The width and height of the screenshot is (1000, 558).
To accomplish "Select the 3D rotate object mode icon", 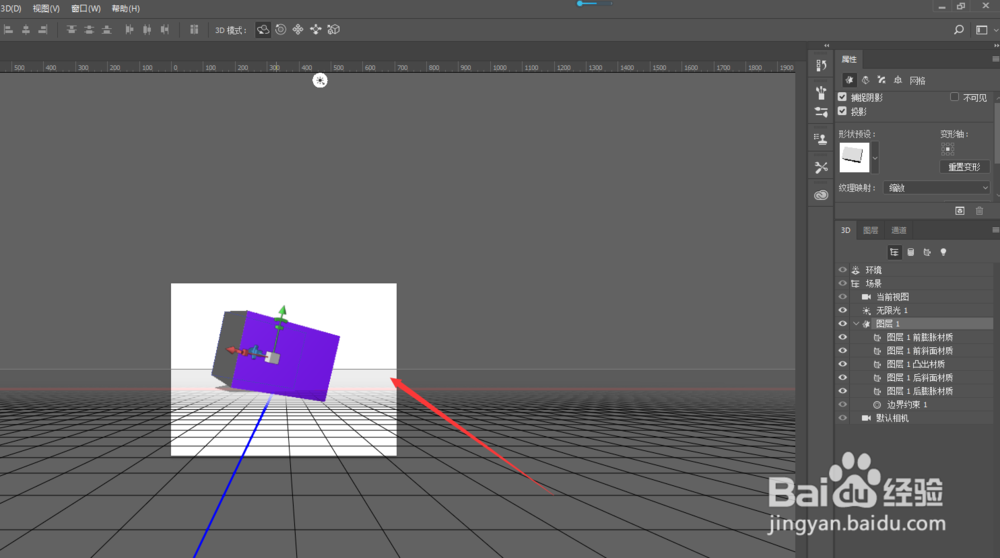I will point(263,30).
